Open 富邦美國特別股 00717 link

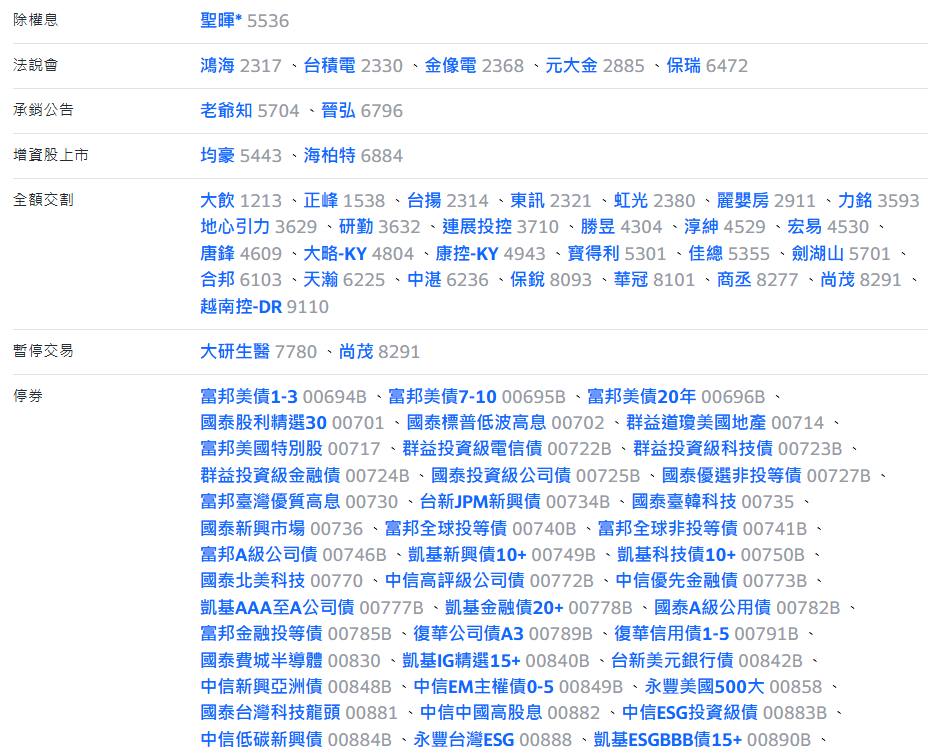(x=291, y=449)
